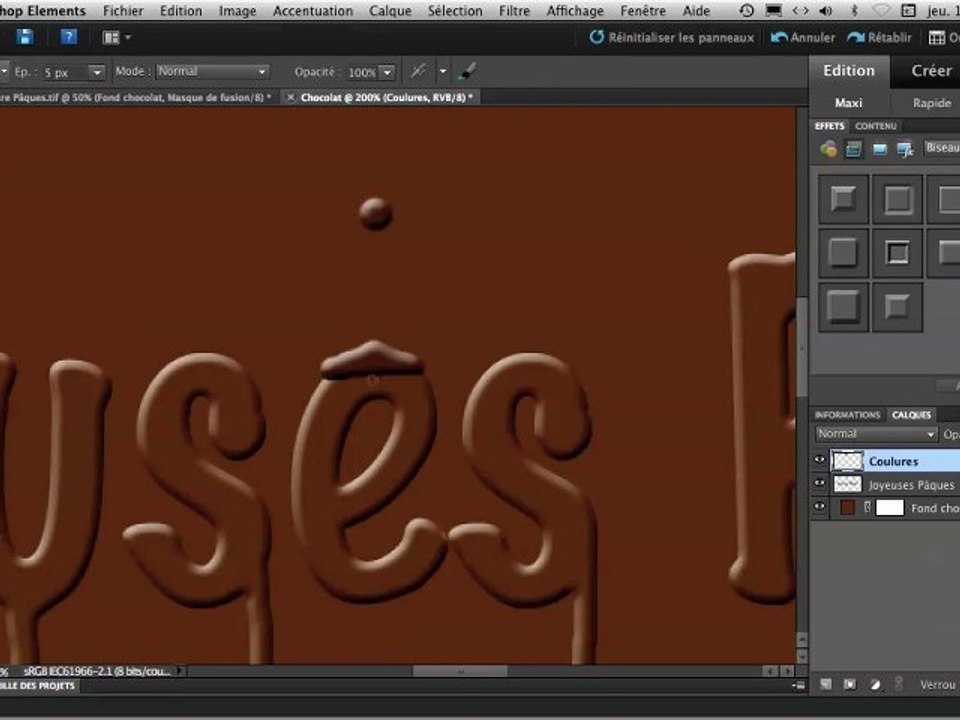Open the Edition workspace tab

[849, 71]
